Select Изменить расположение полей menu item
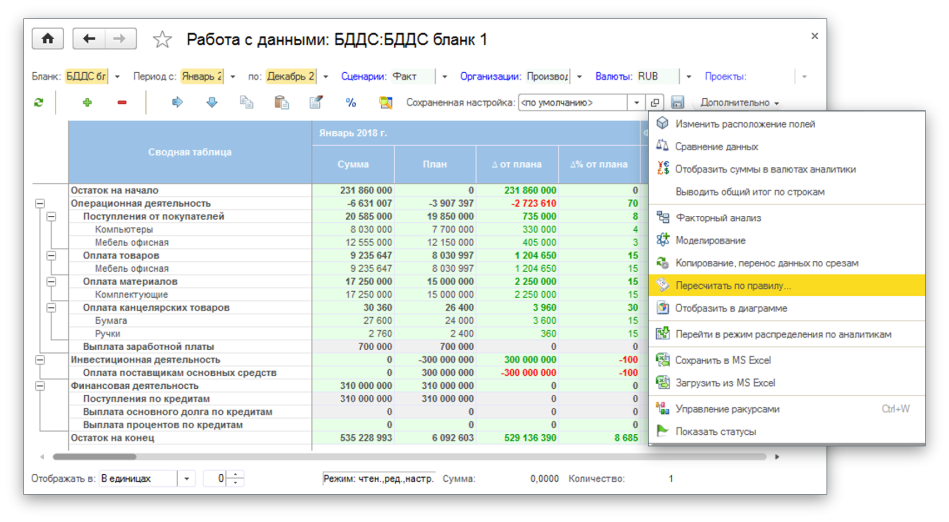Image resolution: width=949 pixels, height=522 pixels. tap(787, 124)
